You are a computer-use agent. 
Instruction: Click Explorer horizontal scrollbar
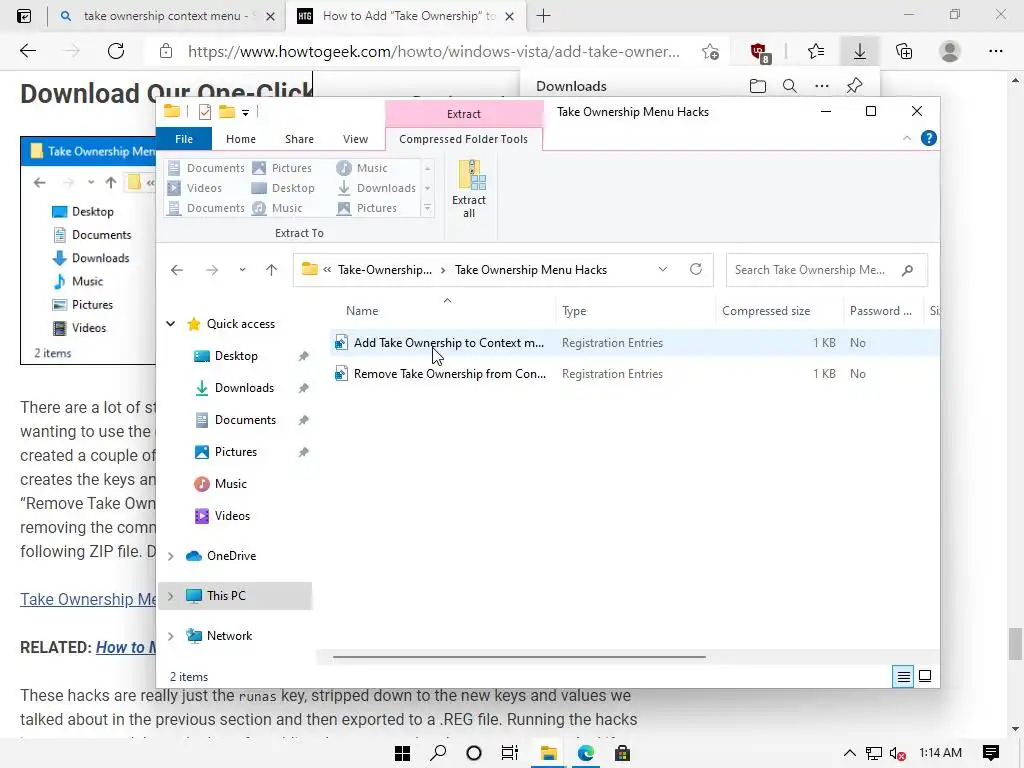pos(519,657)
